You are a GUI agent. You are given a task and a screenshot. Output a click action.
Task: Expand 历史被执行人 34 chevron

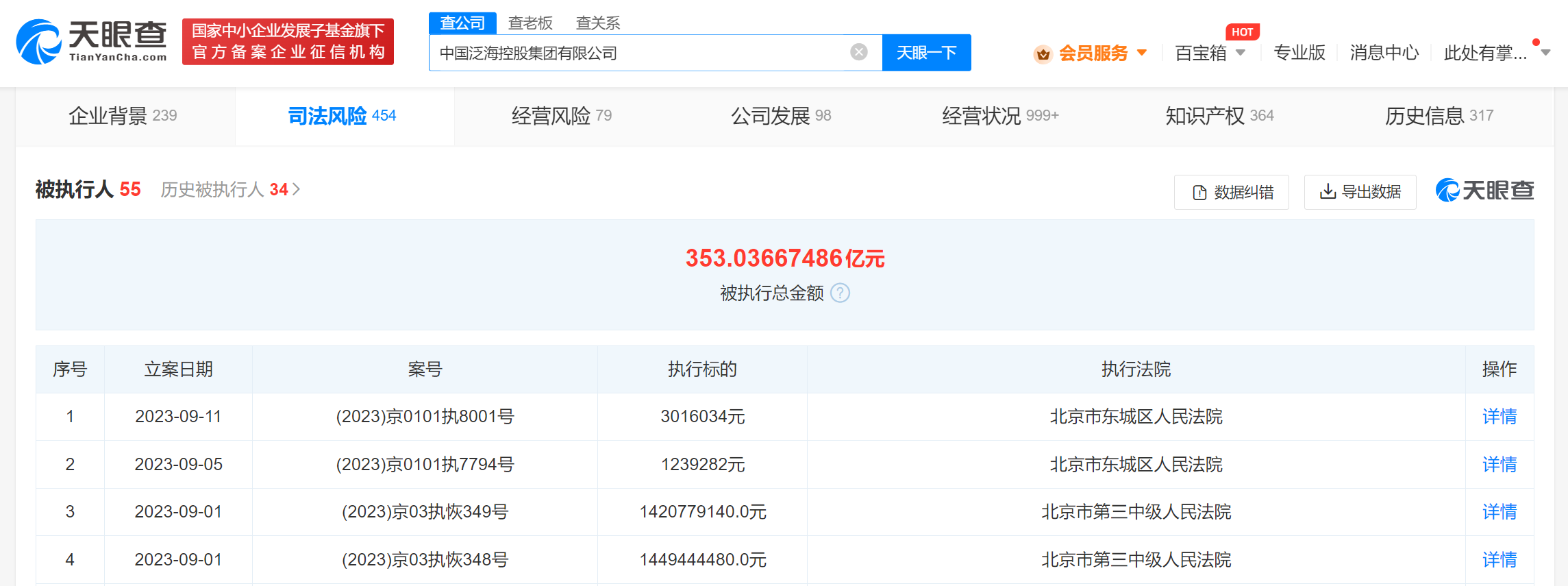tap(296, 189)
